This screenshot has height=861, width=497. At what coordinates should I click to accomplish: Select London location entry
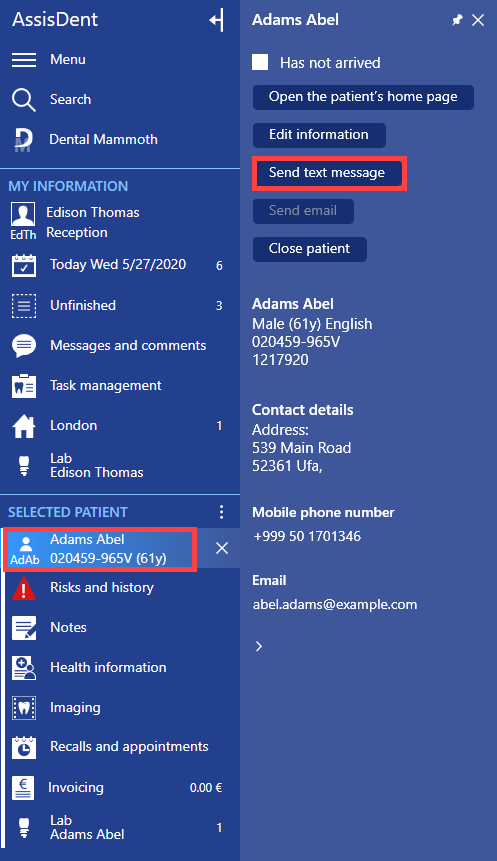[x=74, y=426]
